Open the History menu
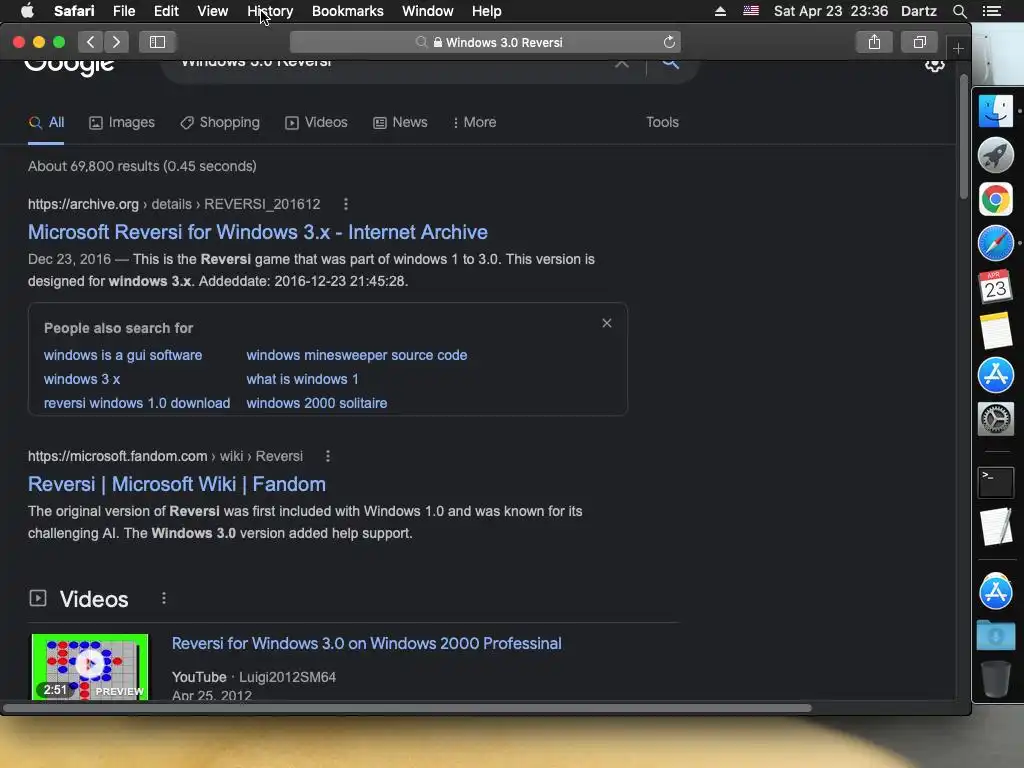 [270, 11]
